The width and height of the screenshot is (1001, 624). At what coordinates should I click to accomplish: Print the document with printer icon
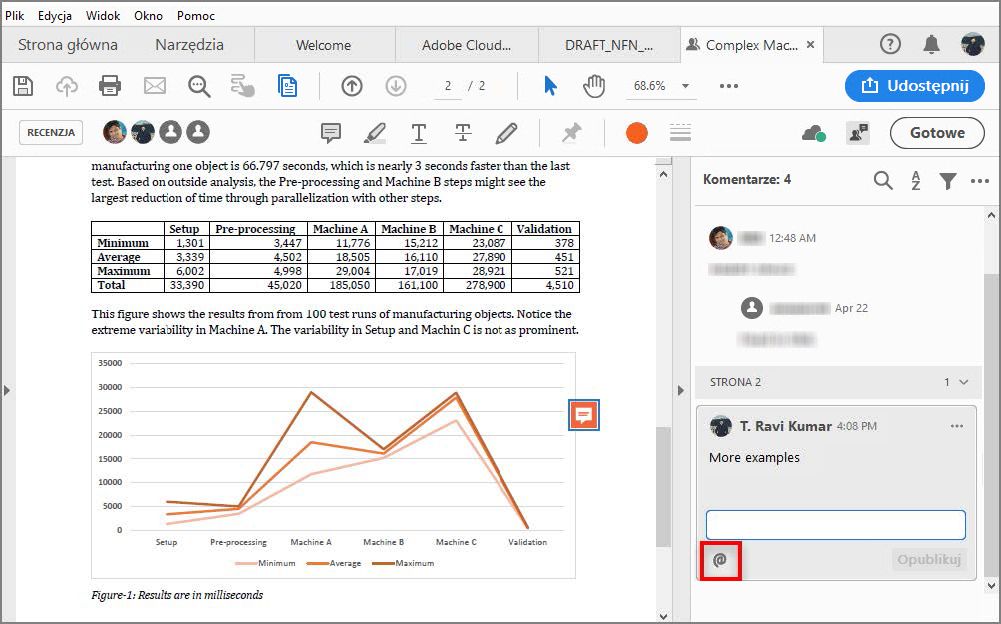pyautogui.click(x=110, y=86)
